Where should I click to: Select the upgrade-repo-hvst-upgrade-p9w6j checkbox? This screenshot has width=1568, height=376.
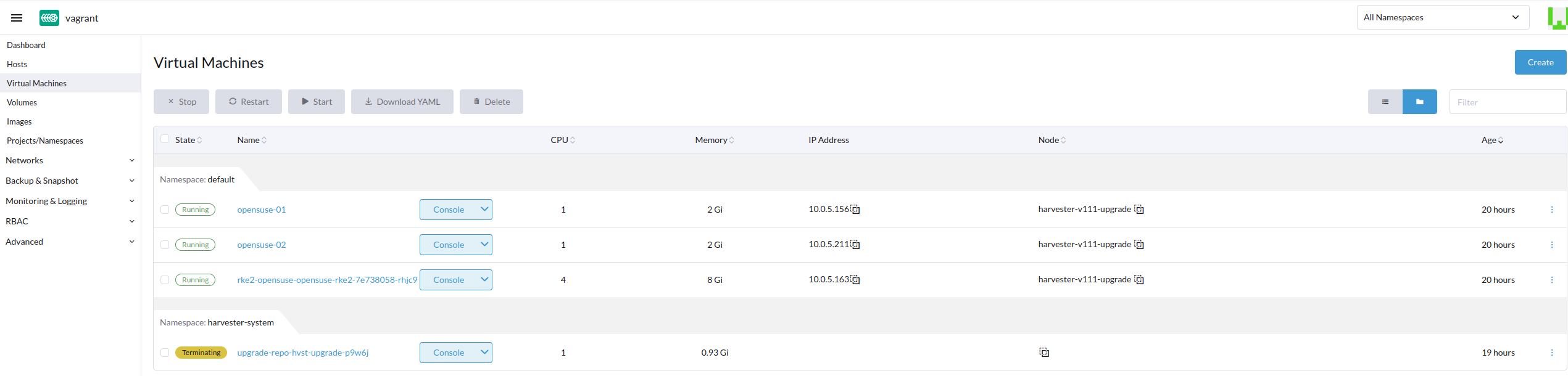pyautogui.click(x=165, y=352)
